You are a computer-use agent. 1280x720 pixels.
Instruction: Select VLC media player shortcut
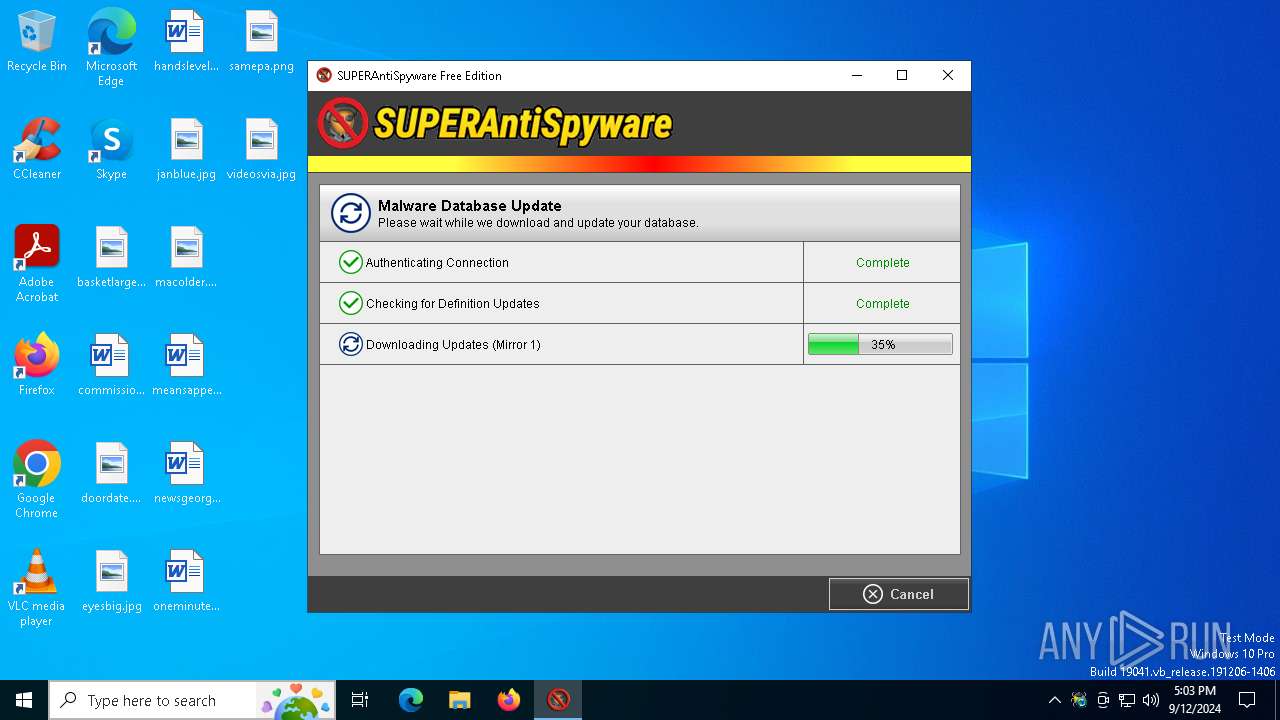tap(37, 588)
